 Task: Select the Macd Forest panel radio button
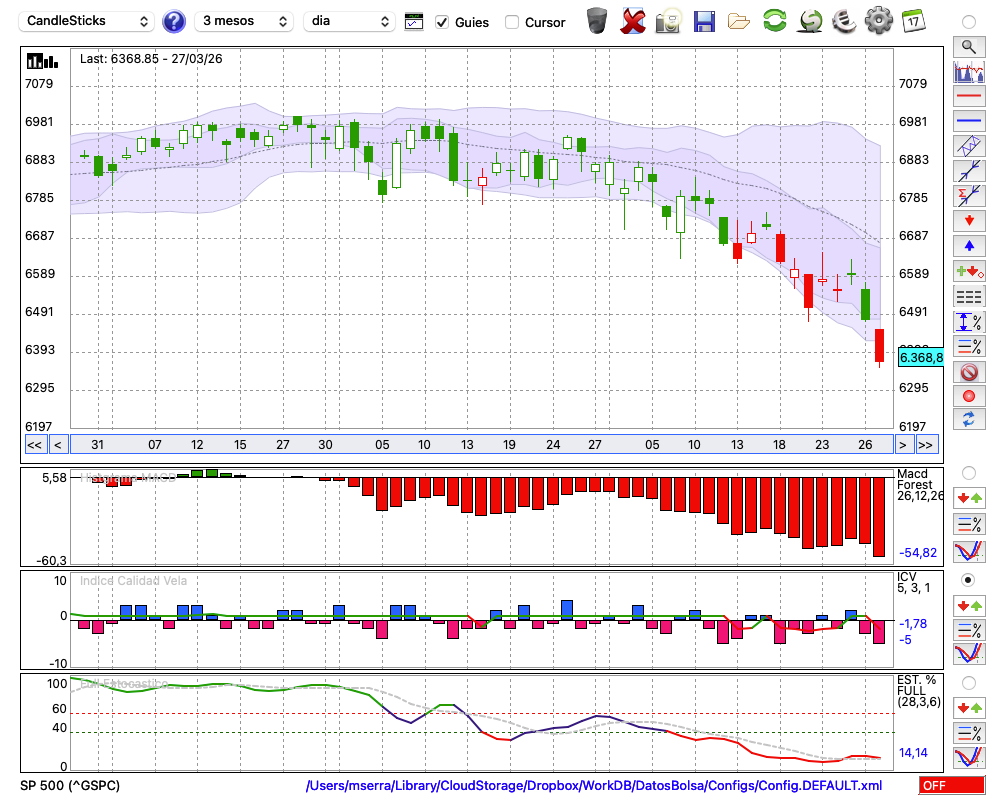(967, 472)
